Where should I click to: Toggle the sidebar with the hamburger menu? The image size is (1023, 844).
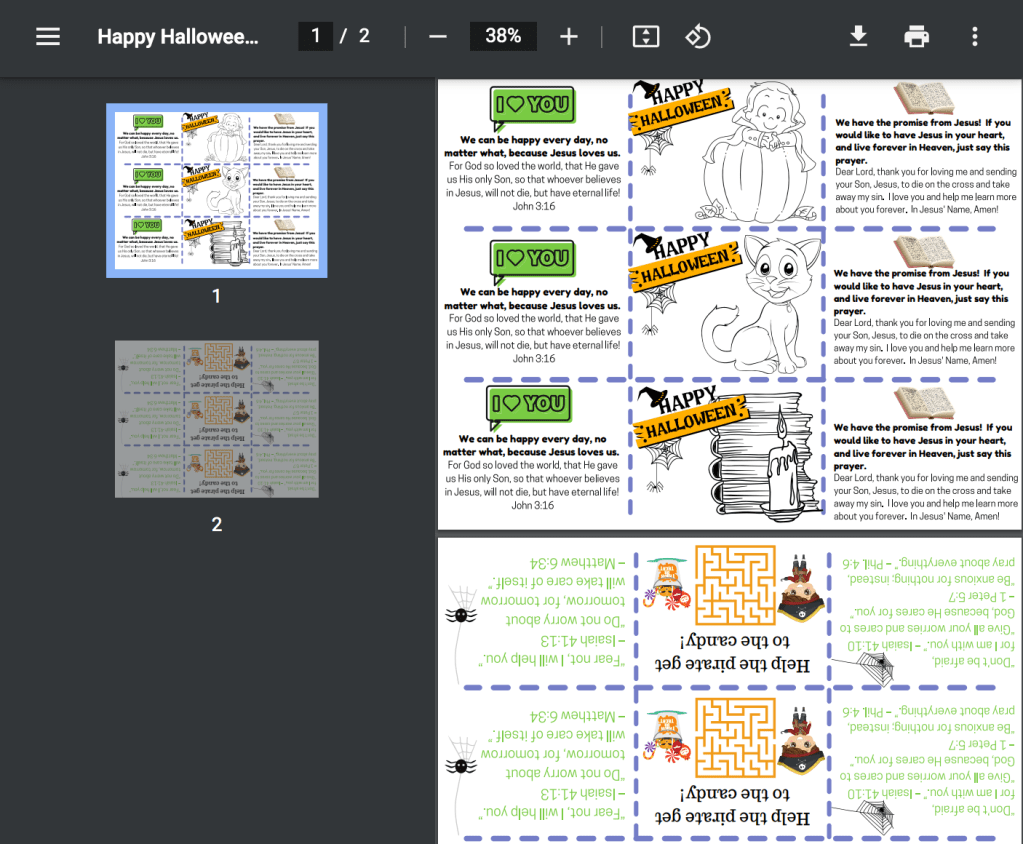[x=48, y=37]
